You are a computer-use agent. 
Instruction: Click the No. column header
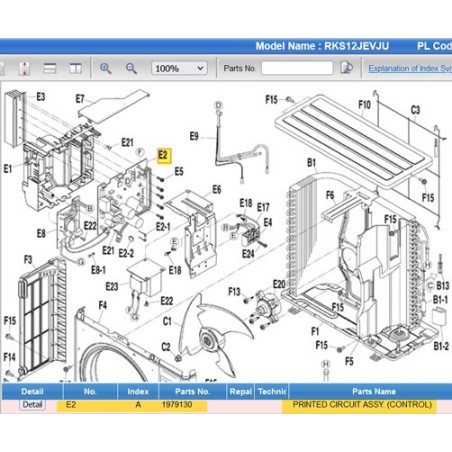(x=90, y=391)
